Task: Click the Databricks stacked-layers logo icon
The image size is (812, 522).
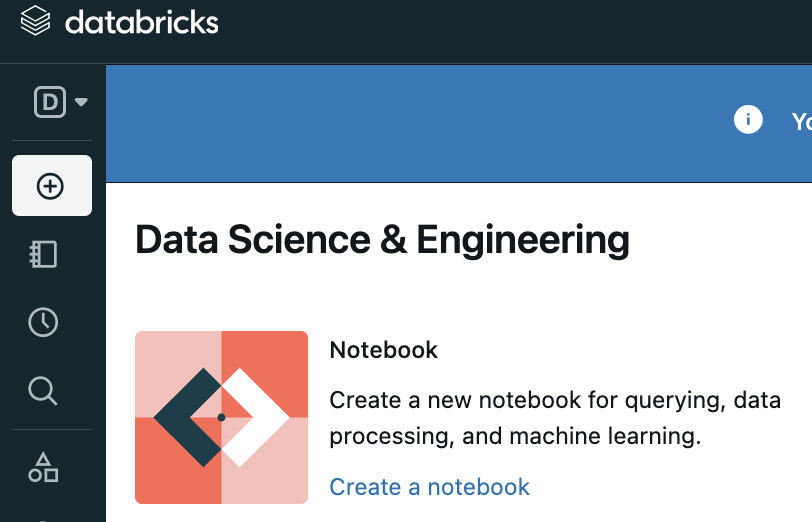Action: tap(35, 21)
